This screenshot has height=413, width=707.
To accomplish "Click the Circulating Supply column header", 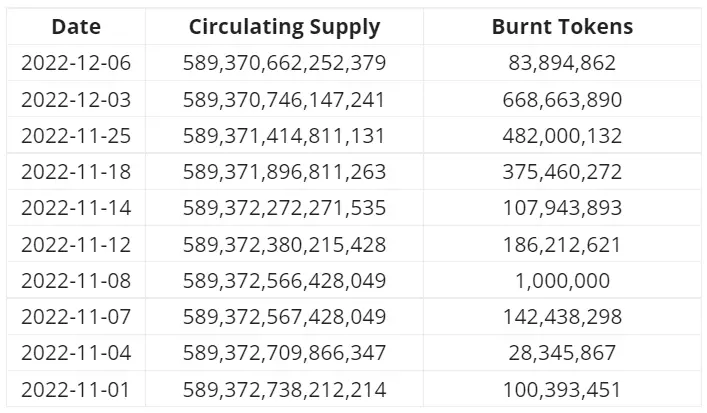I will coord(285,27).
